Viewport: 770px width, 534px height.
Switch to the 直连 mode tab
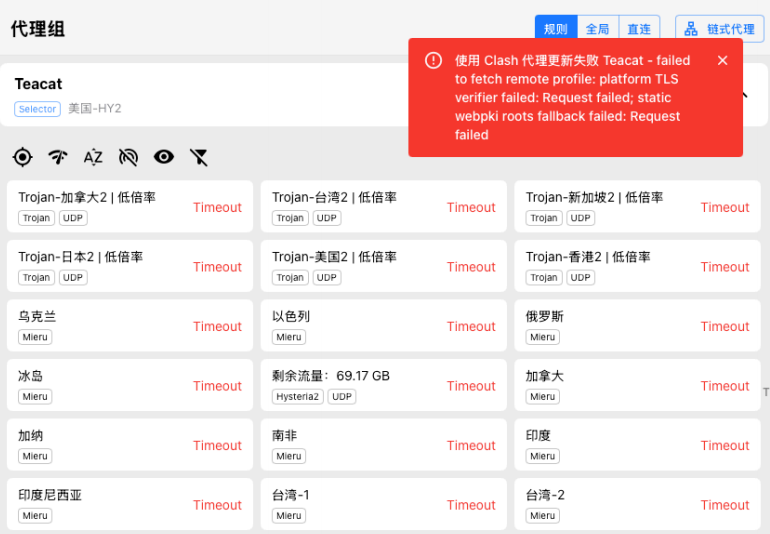639,29
